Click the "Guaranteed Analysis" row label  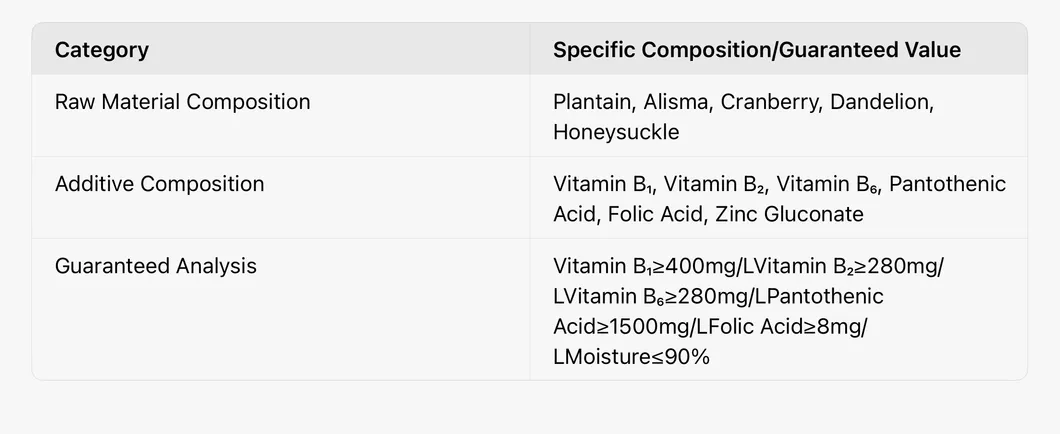tap(155, 266)
